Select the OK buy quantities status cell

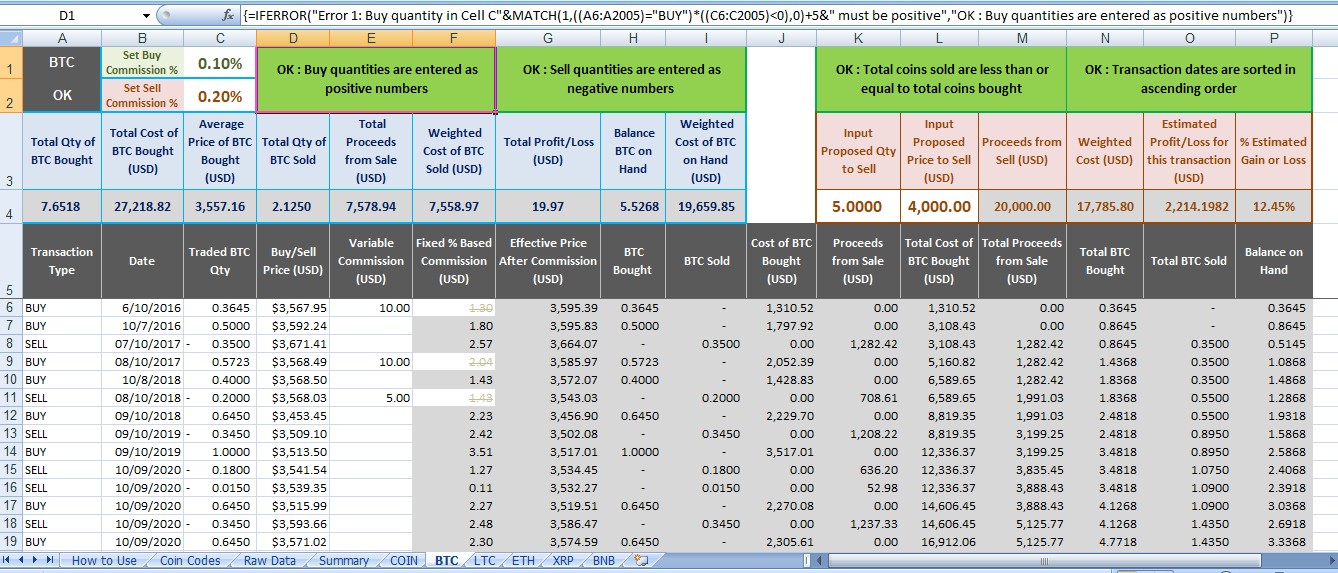[375, 79]
